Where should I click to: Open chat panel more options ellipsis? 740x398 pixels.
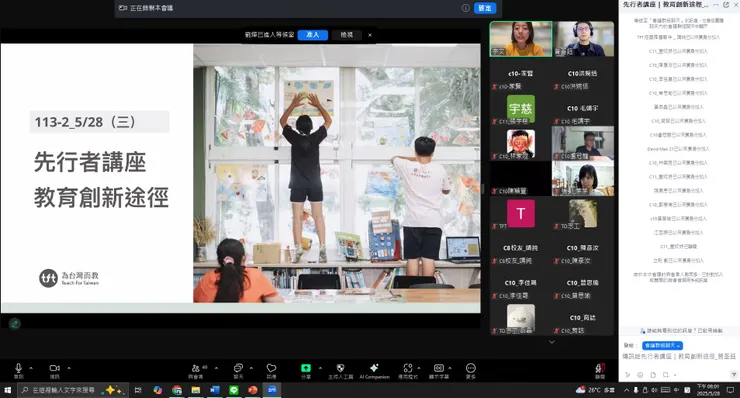tap(716, 5)
